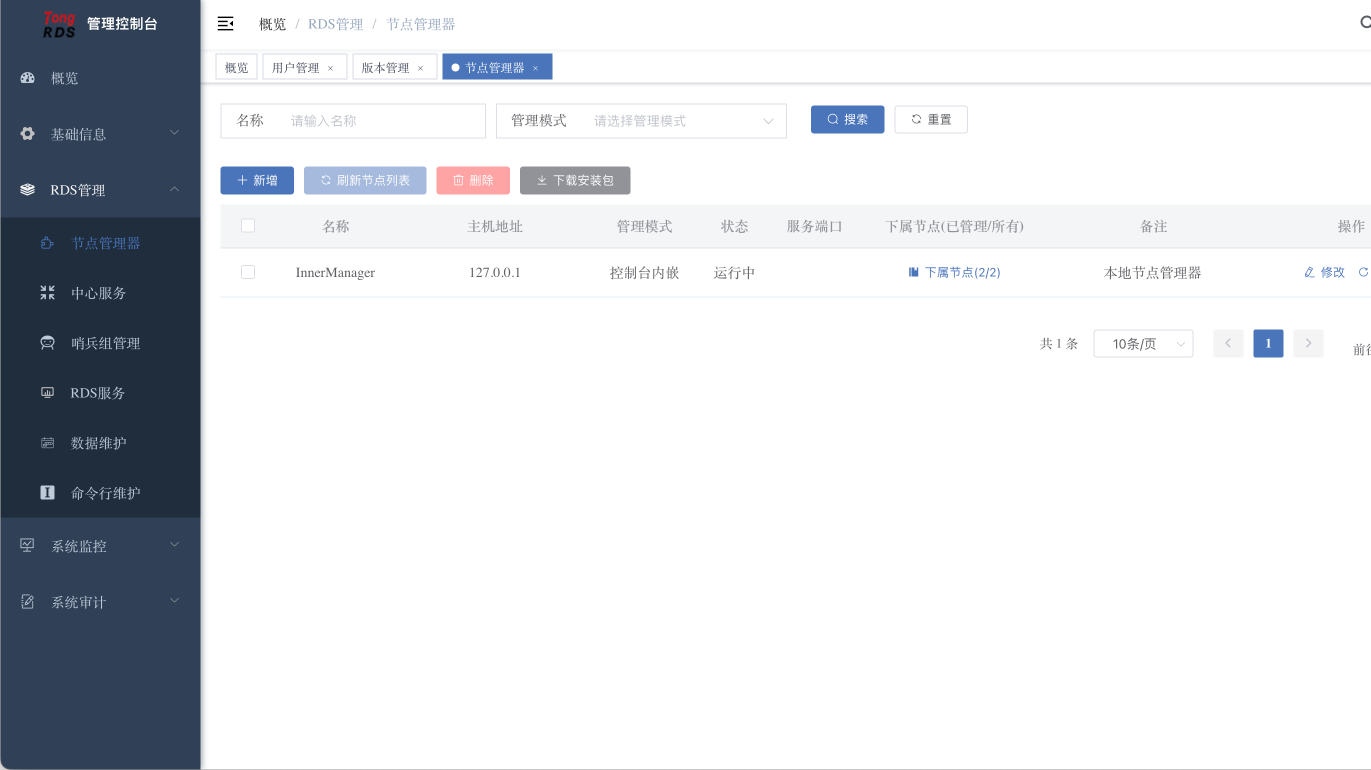Click the 运行中 status cell

[734, 272]
